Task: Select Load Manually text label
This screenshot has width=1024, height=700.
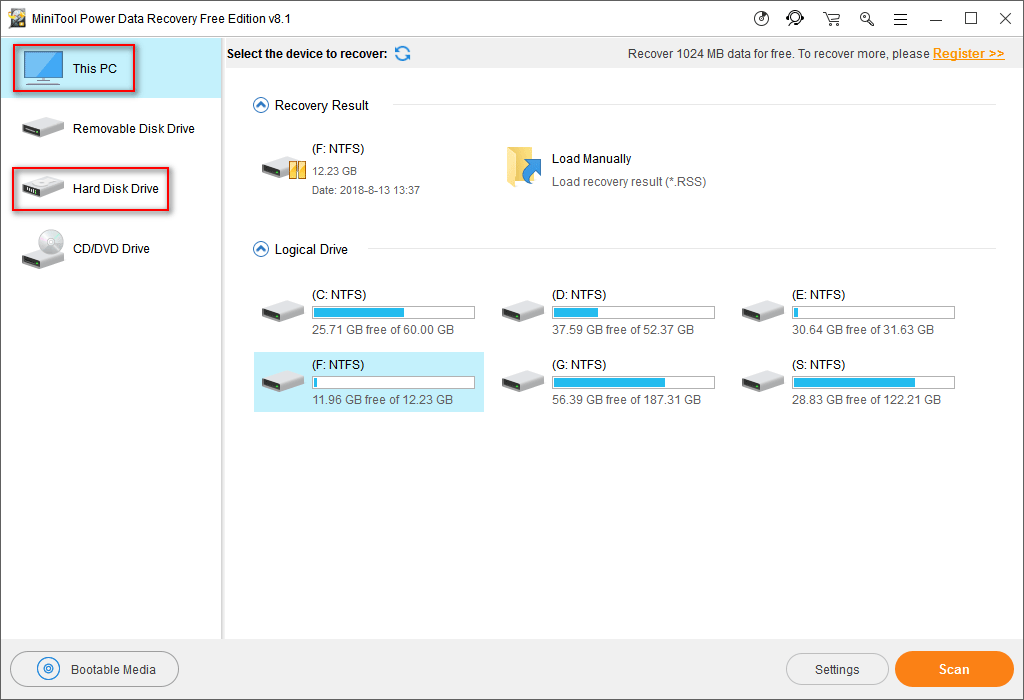Action: click(592, 159)
